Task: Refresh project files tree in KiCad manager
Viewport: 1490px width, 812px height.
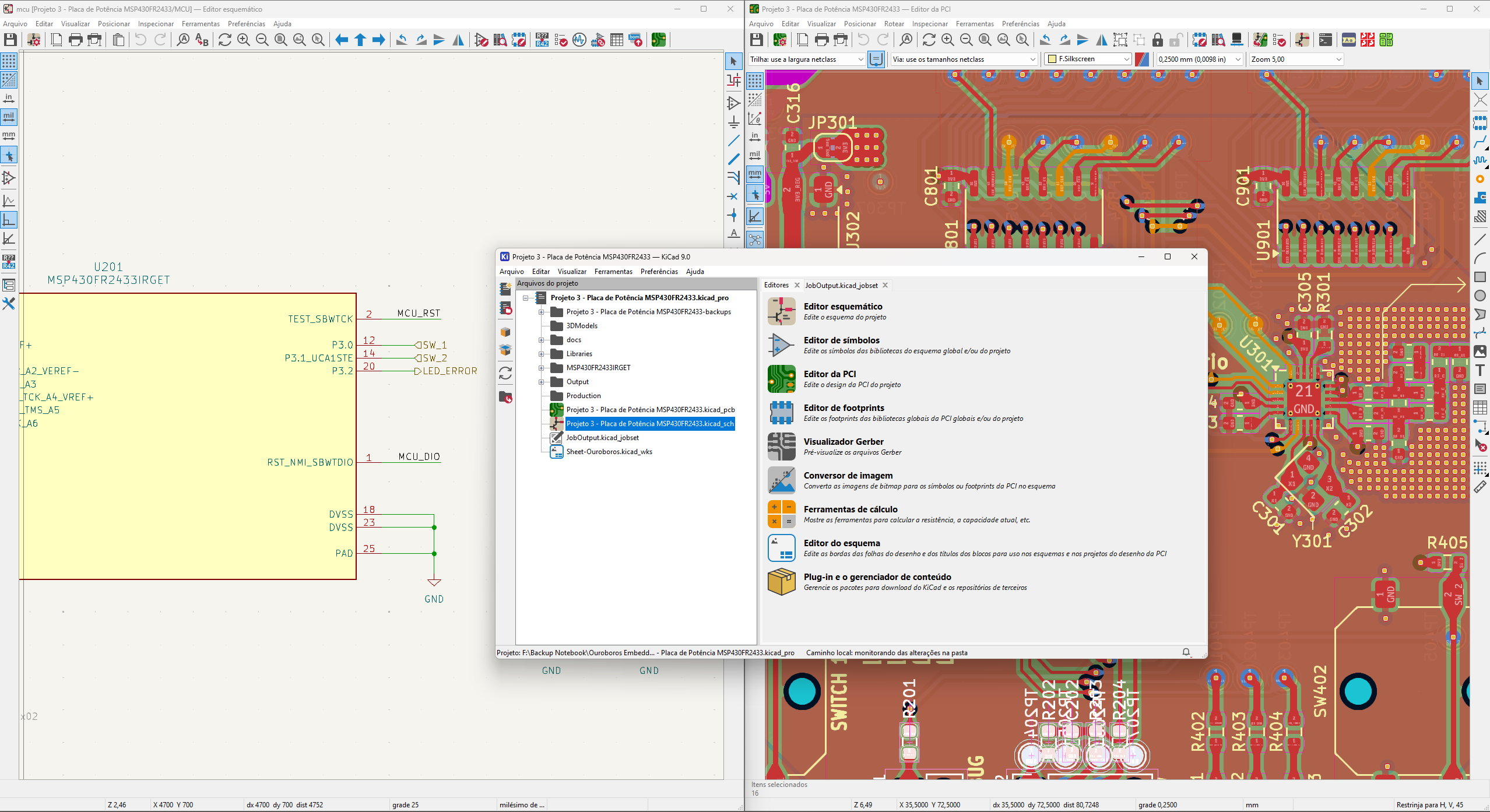Action: [505, 372]
